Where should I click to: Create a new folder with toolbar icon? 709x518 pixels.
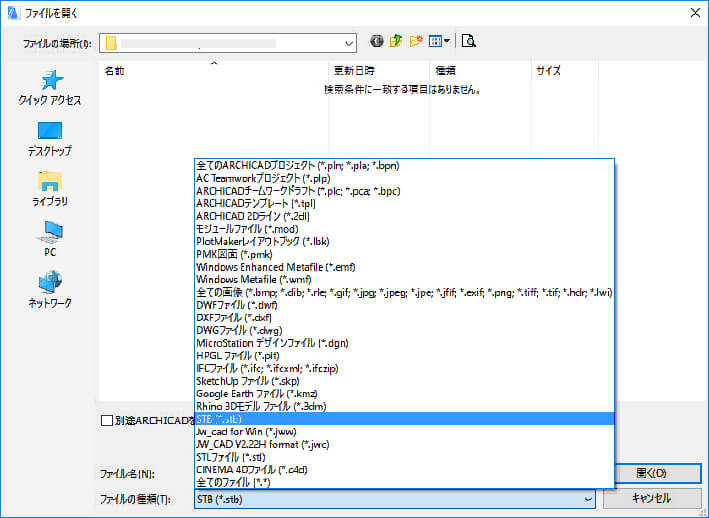416,41
